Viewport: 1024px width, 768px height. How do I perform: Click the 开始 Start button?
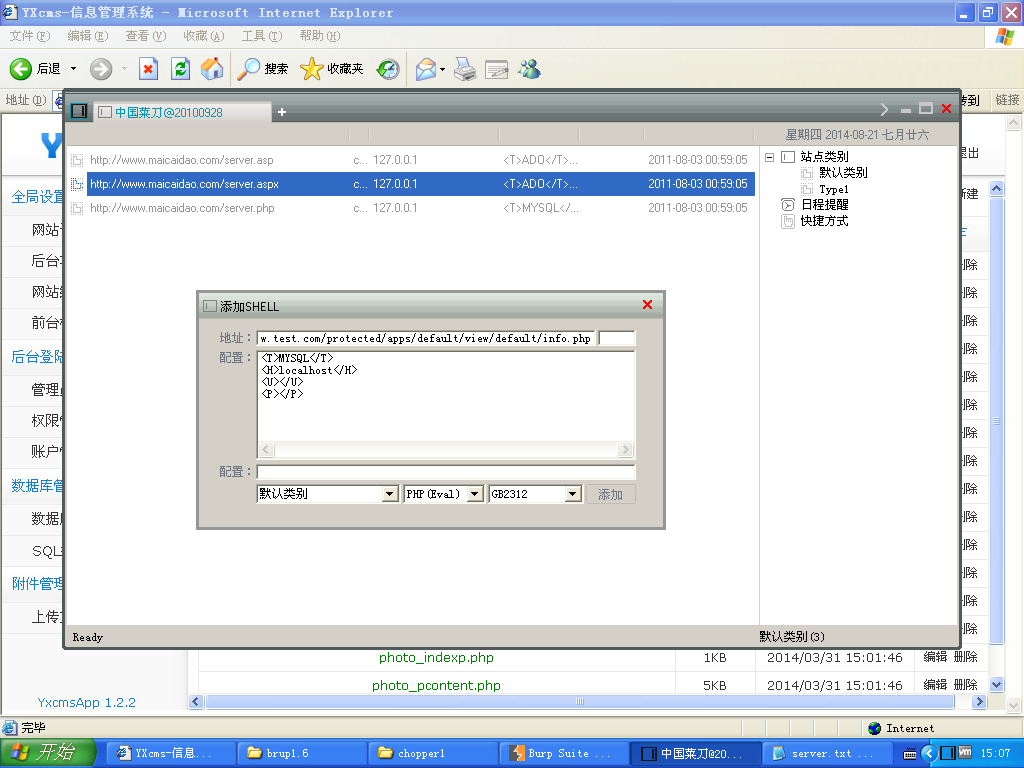pyautogui.click(x=48, y=753)
